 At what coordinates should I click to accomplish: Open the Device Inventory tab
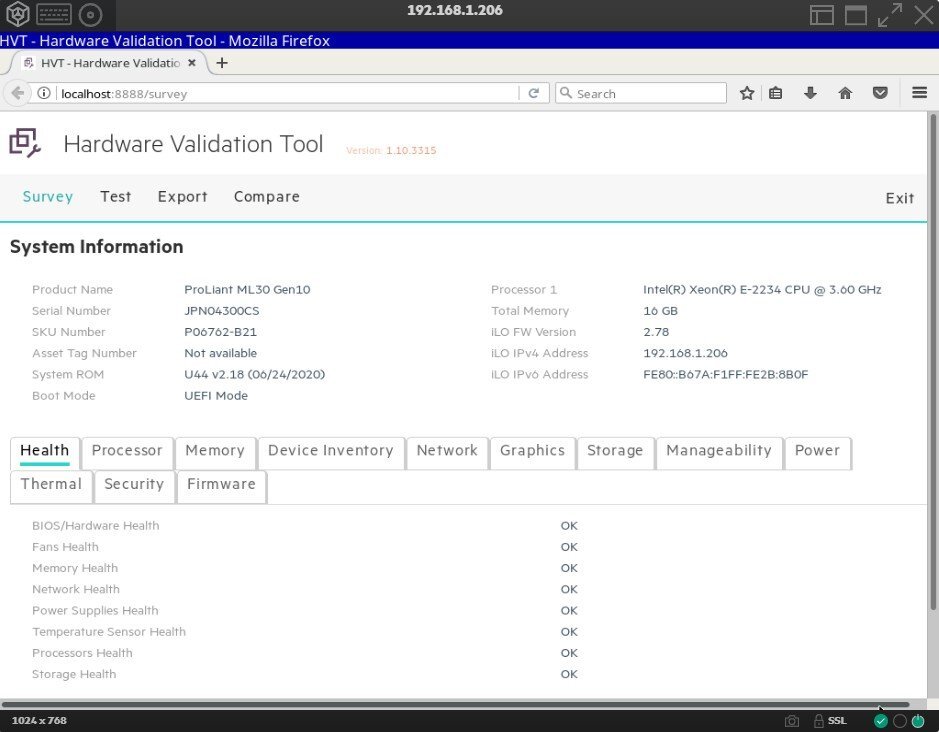pos(330,451)
